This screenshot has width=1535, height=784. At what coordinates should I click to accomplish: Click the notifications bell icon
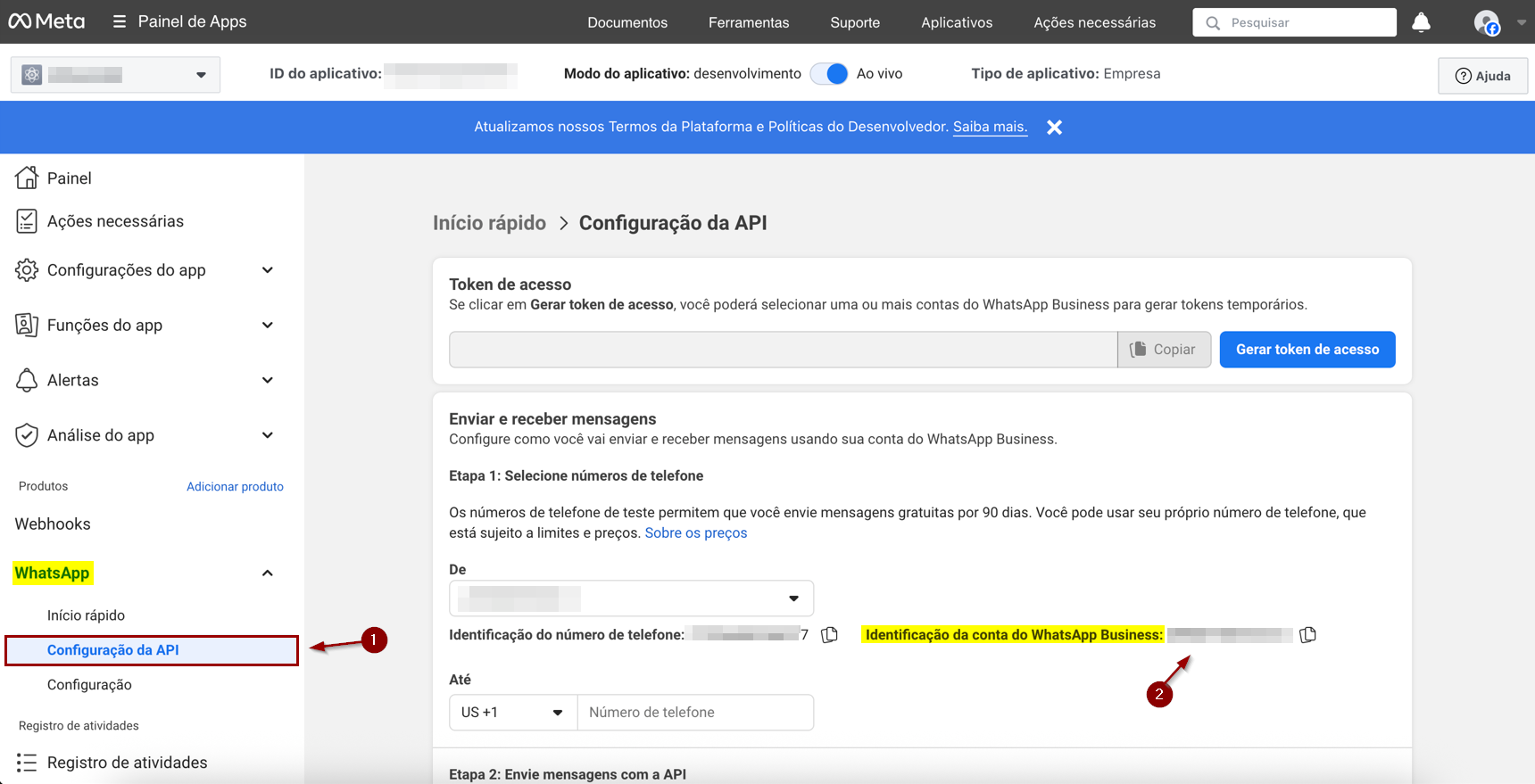[x=1421, y=22]
